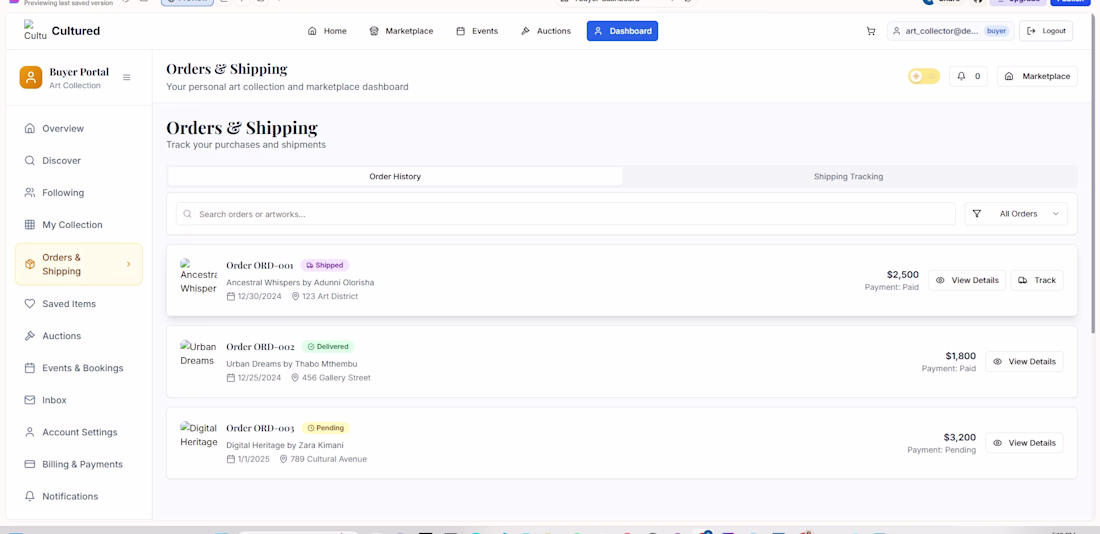Open Billing & Payments in the sidebar
1100x534 pixels.
click(x=79, y=465)
